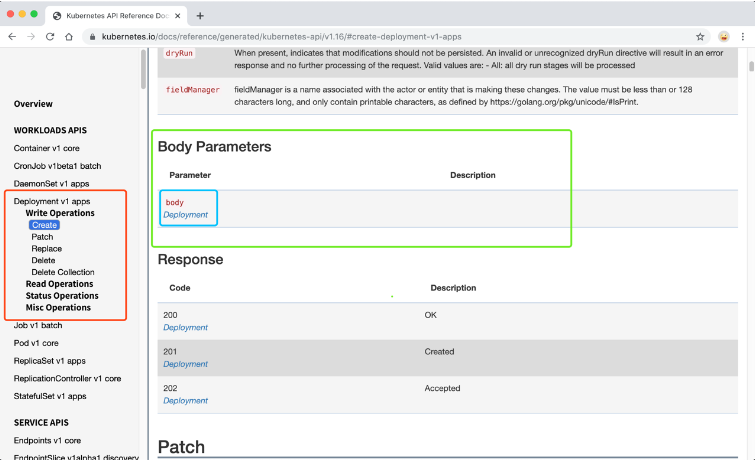
Task: Expand Read Operations under Deployment
Action: pos(59,284)
